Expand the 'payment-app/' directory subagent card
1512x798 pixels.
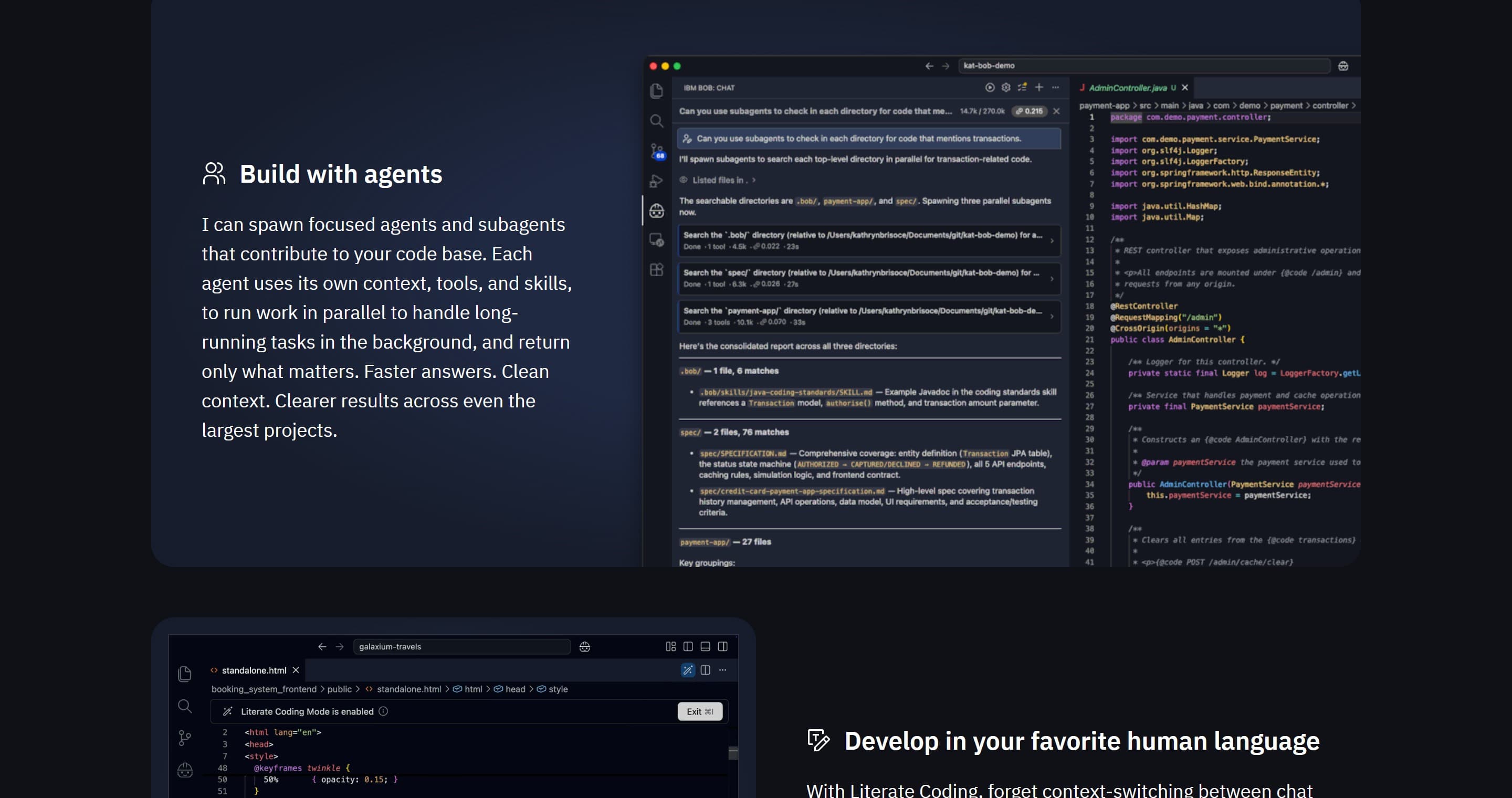pos(869,316)
